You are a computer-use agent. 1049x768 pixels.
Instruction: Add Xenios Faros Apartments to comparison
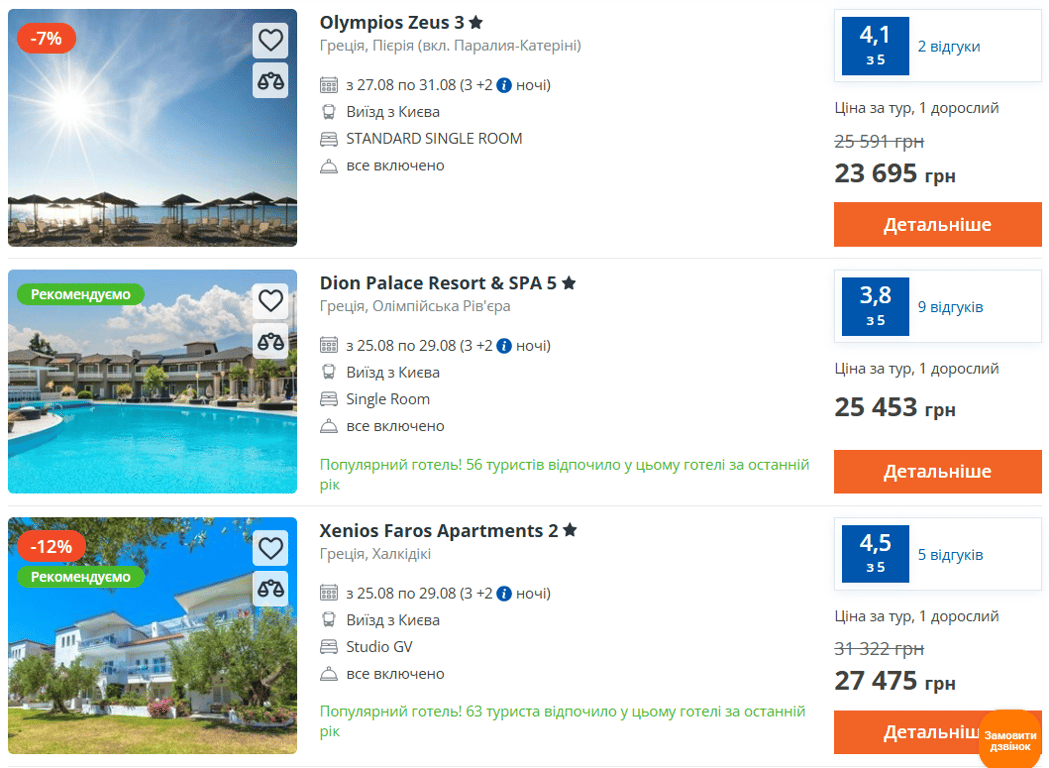[270, 589]
